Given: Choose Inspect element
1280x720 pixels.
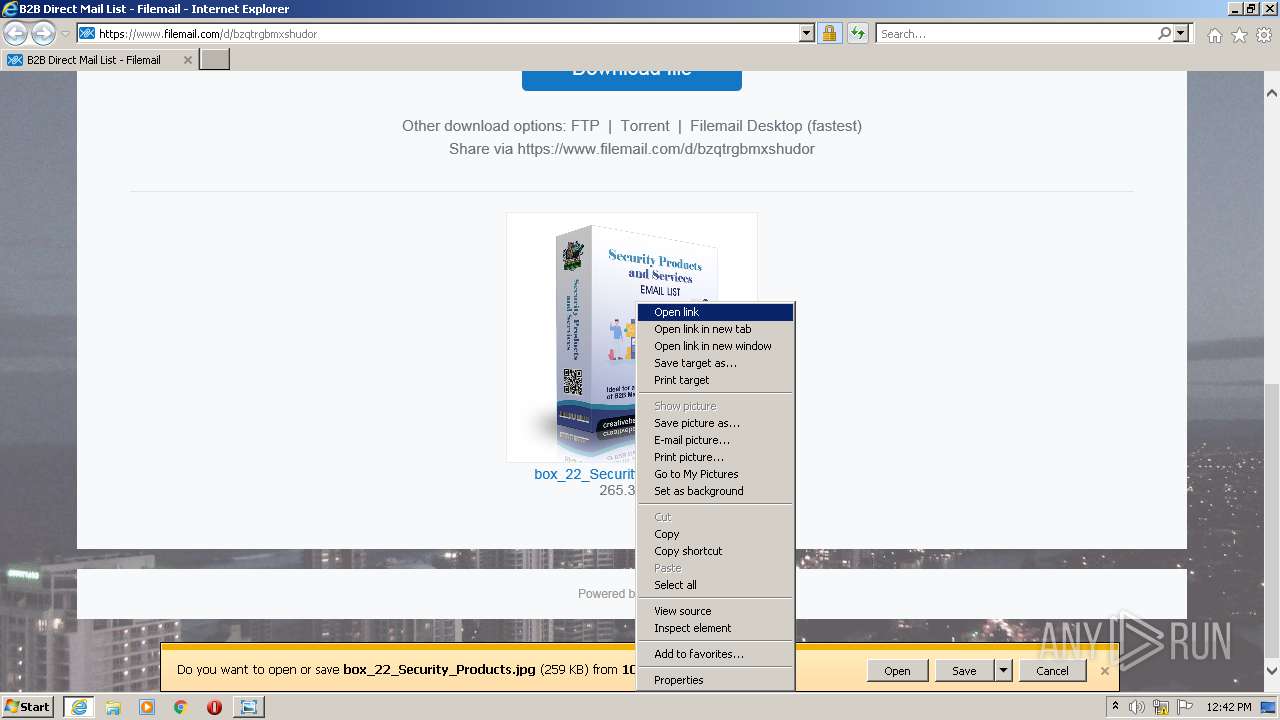Looking at the screenshot, I should (x=716, y=628).
